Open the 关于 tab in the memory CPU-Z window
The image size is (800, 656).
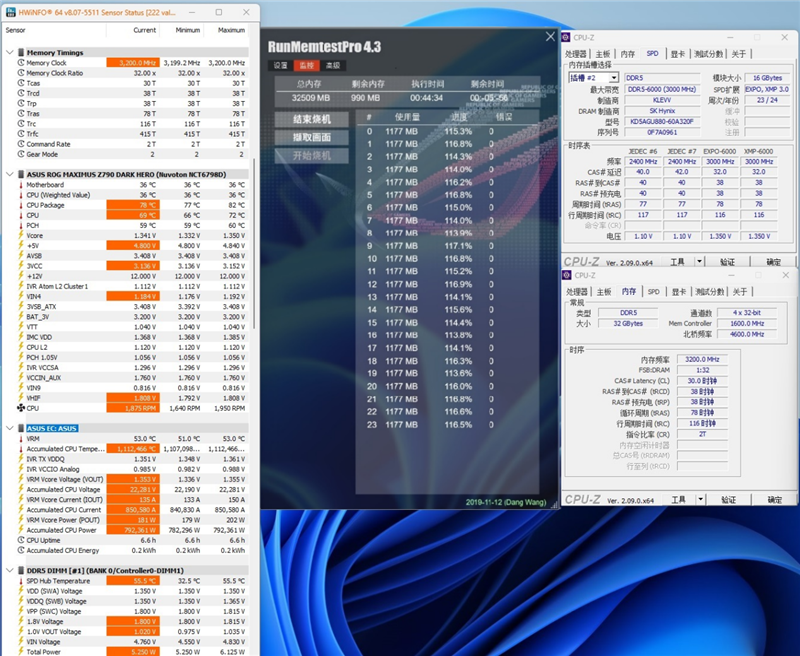point(740,292)
